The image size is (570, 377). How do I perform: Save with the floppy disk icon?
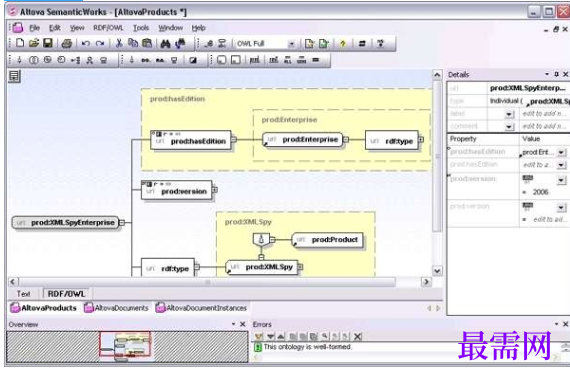pos(48,43)
